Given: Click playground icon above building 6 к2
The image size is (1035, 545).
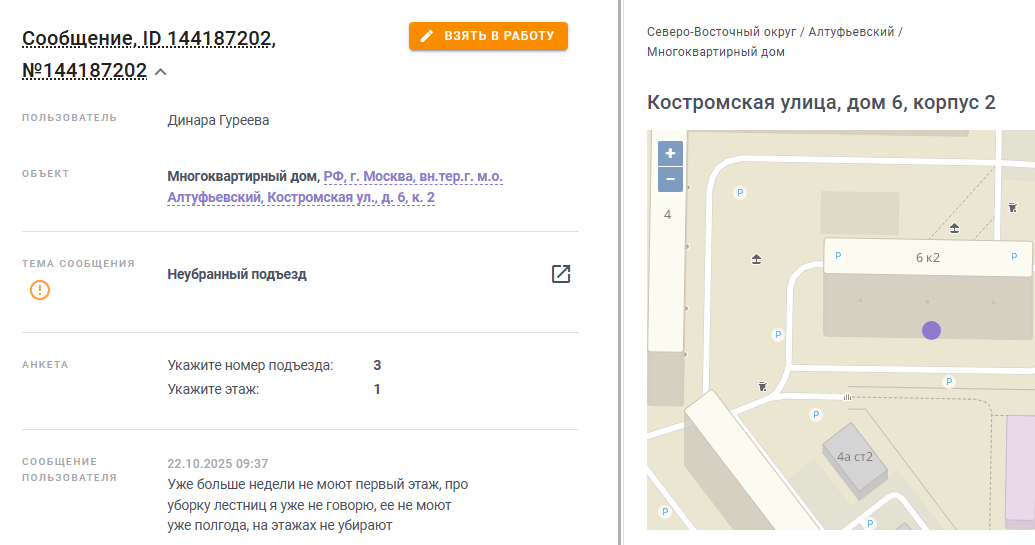Looking at the screenshot, I should coord(954,228).
